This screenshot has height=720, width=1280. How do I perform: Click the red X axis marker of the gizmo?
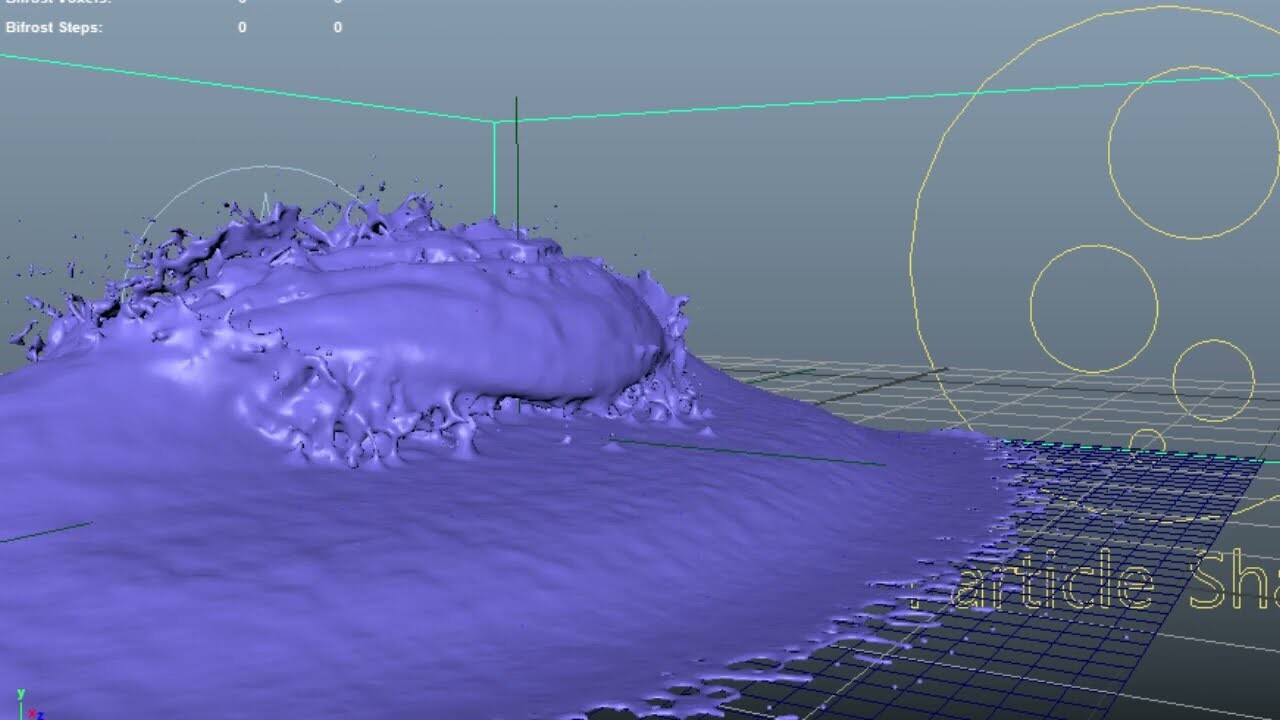32,713
